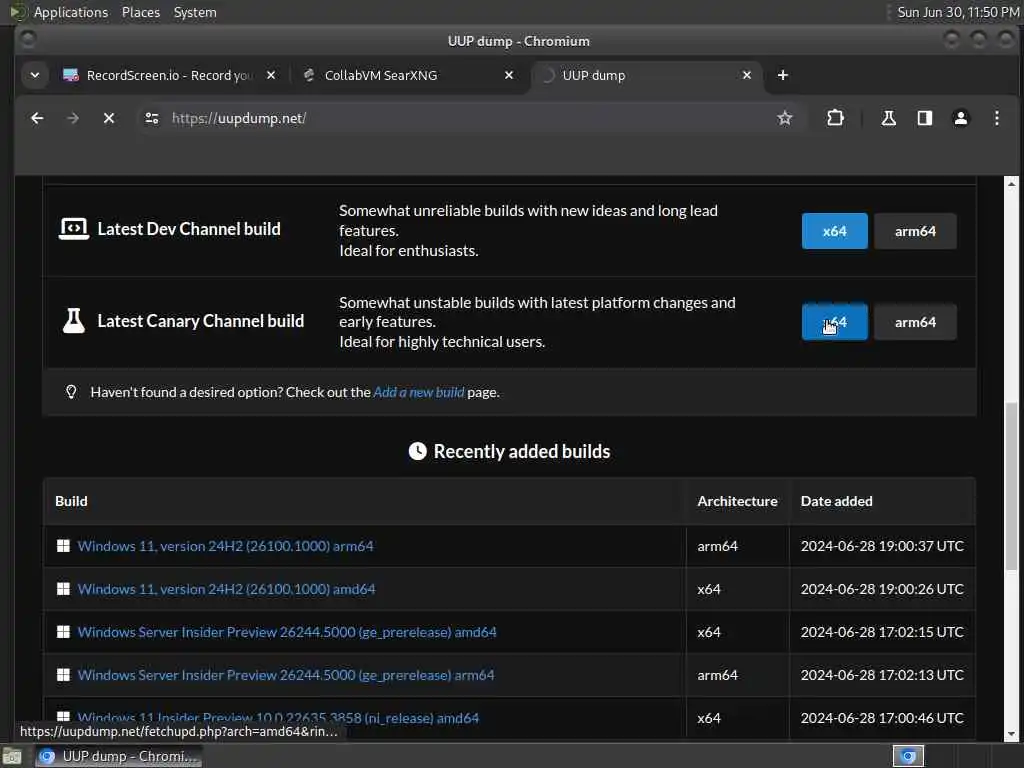Image resolution: width=1024 pixels, height=768 pixels.
Task: Open the 'Add a new build' link
Action: pyautogui.click(x=418, y=392)
